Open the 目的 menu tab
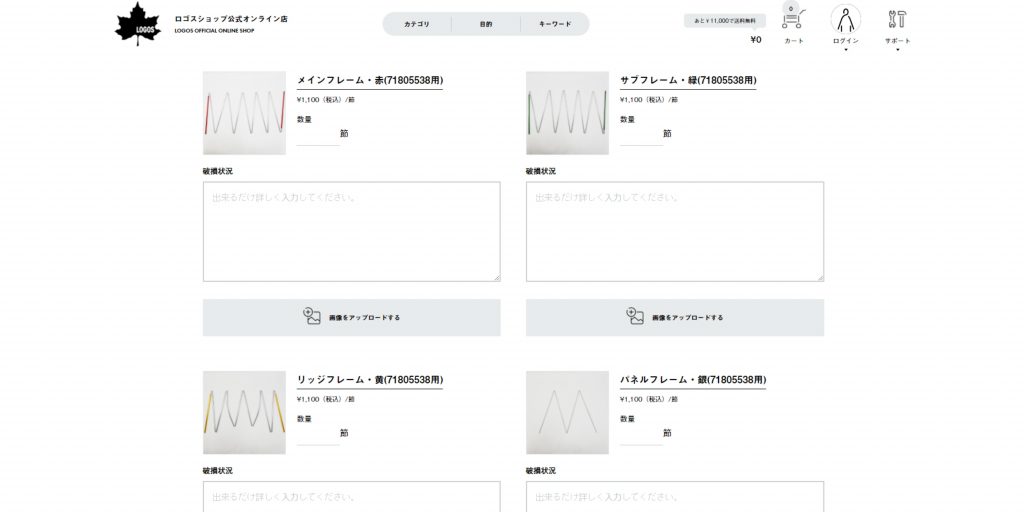This screenshot has width=1024, height=512. [x=486, y=24]
